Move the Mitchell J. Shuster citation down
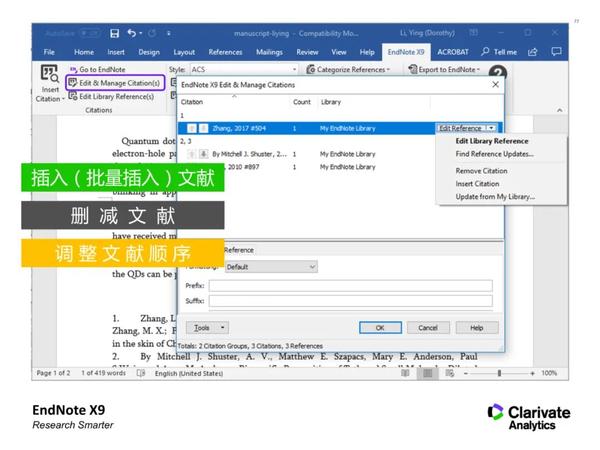The height and width of the screenshot is (450, 600). click(204, 154)
